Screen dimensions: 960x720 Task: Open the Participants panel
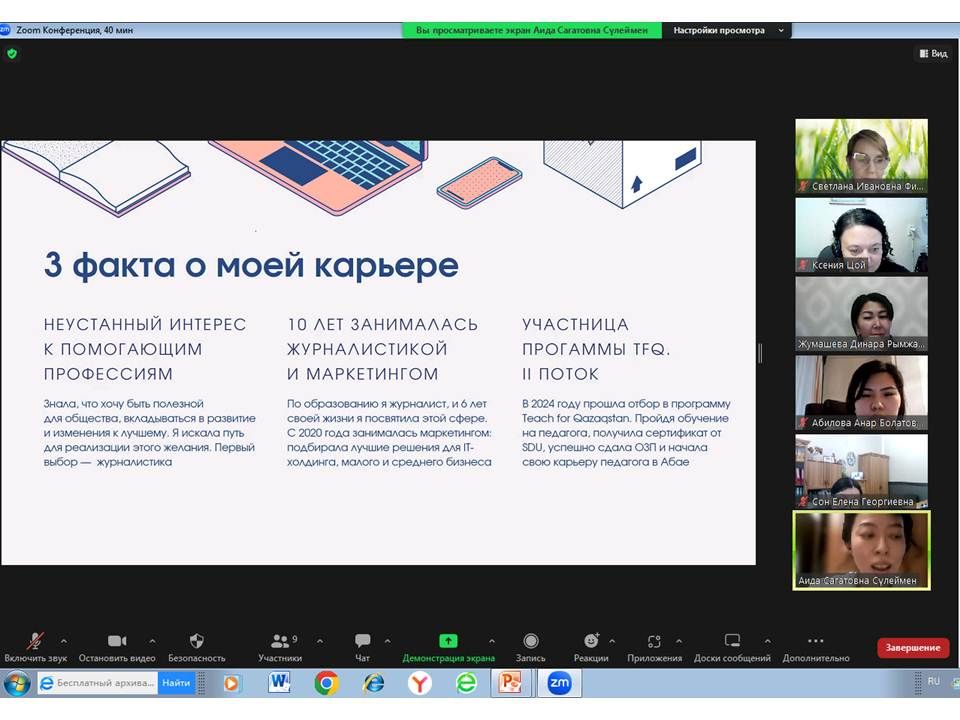pyautogui.click(x=279, y=641)
